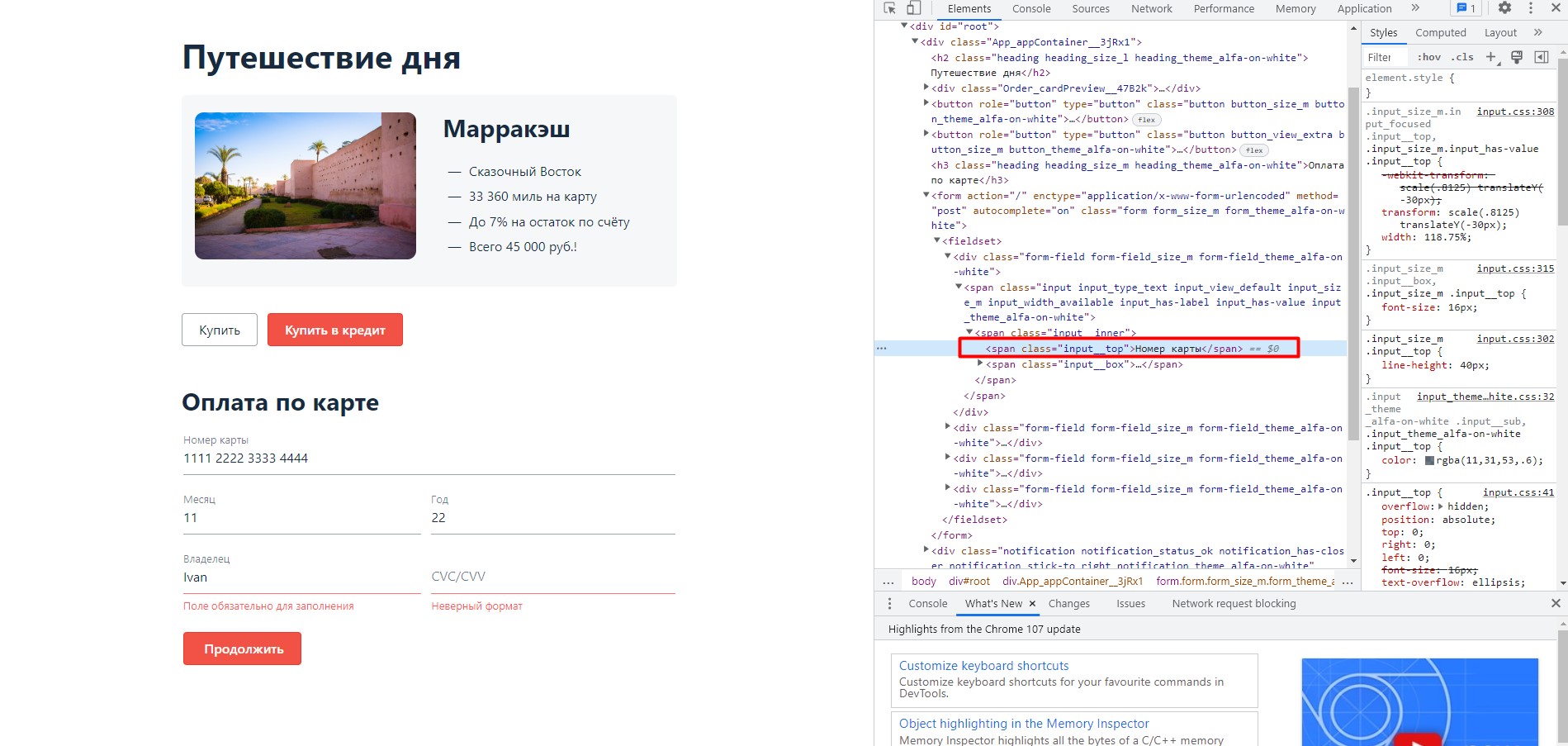The height and width of the screenshot is (746, 1568).
Task: Switch to the Computed tab
Action: (1440, 32)
